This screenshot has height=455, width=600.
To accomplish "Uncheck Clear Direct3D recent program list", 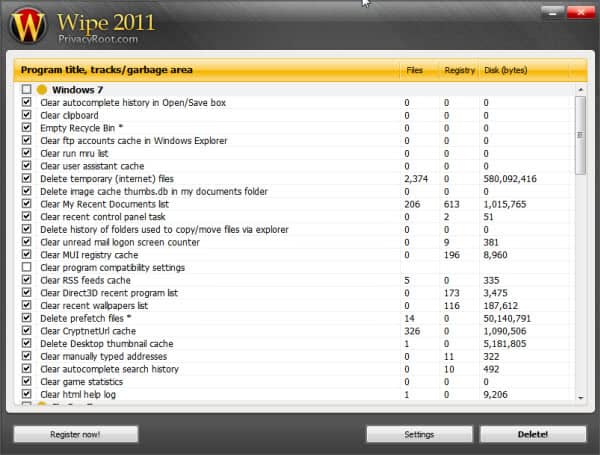I will click(26, 292).
